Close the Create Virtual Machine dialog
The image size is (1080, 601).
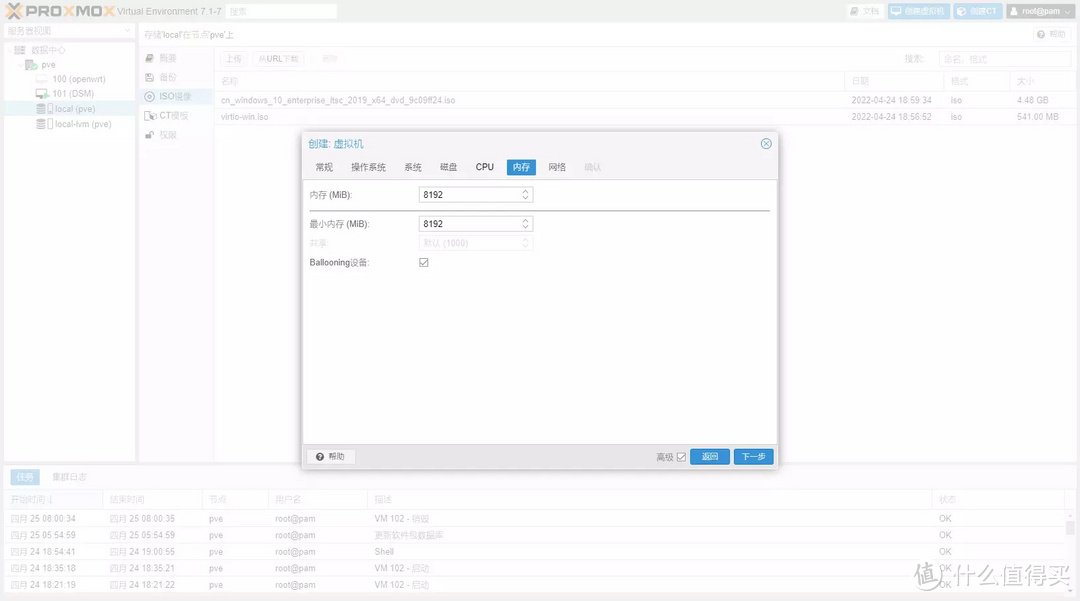pos(766,143)
